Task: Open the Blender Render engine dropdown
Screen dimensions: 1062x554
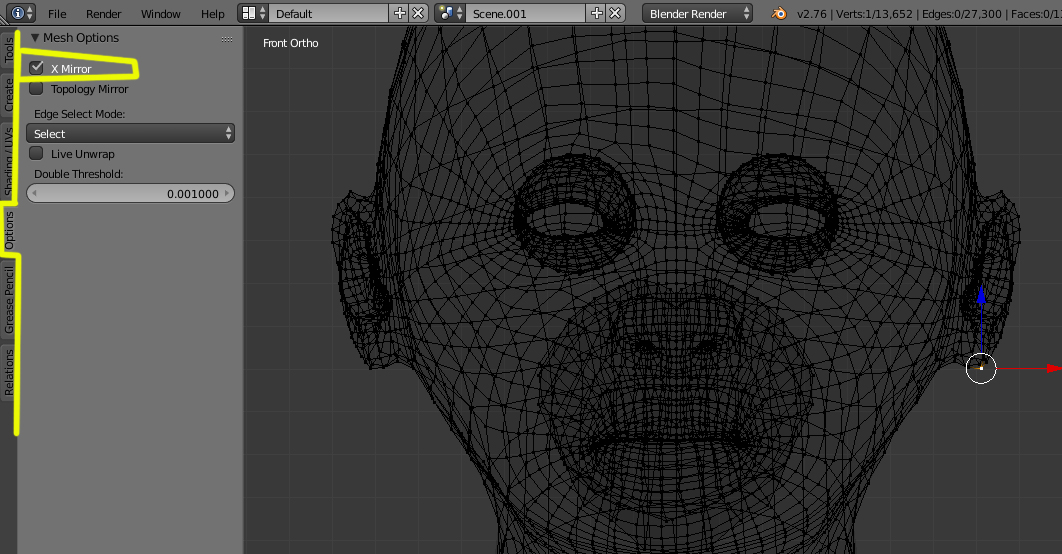Action: point(698,13)
